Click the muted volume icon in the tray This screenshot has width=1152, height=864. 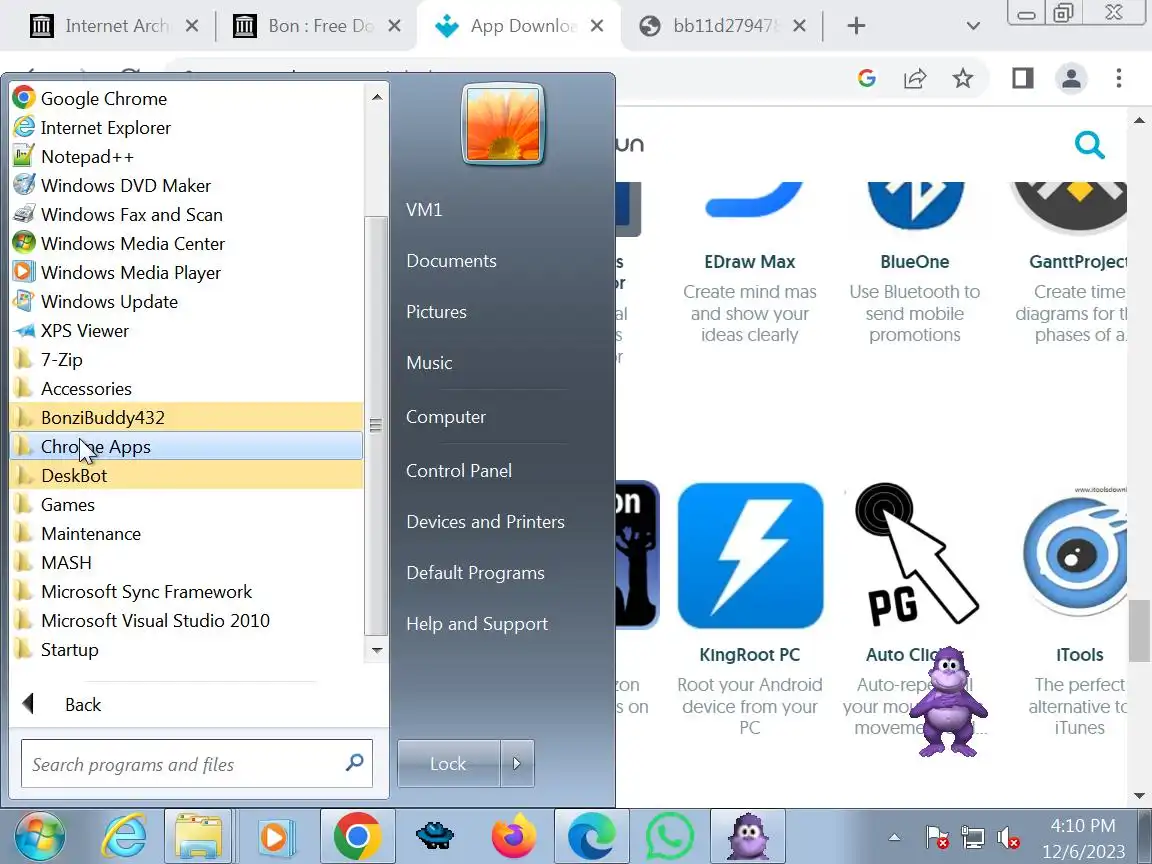click(1009, 838)
